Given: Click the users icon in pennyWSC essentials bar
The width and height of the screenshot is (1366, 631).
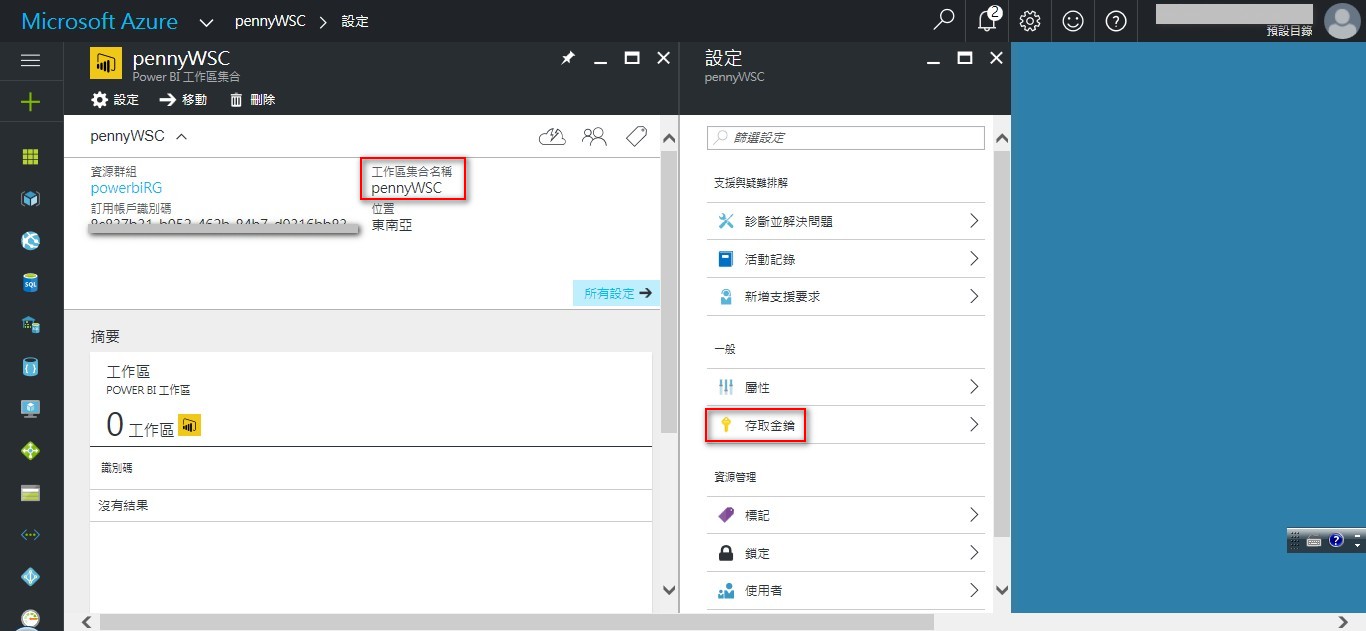Looking at the screenshot, I should (x=594, y=137).
